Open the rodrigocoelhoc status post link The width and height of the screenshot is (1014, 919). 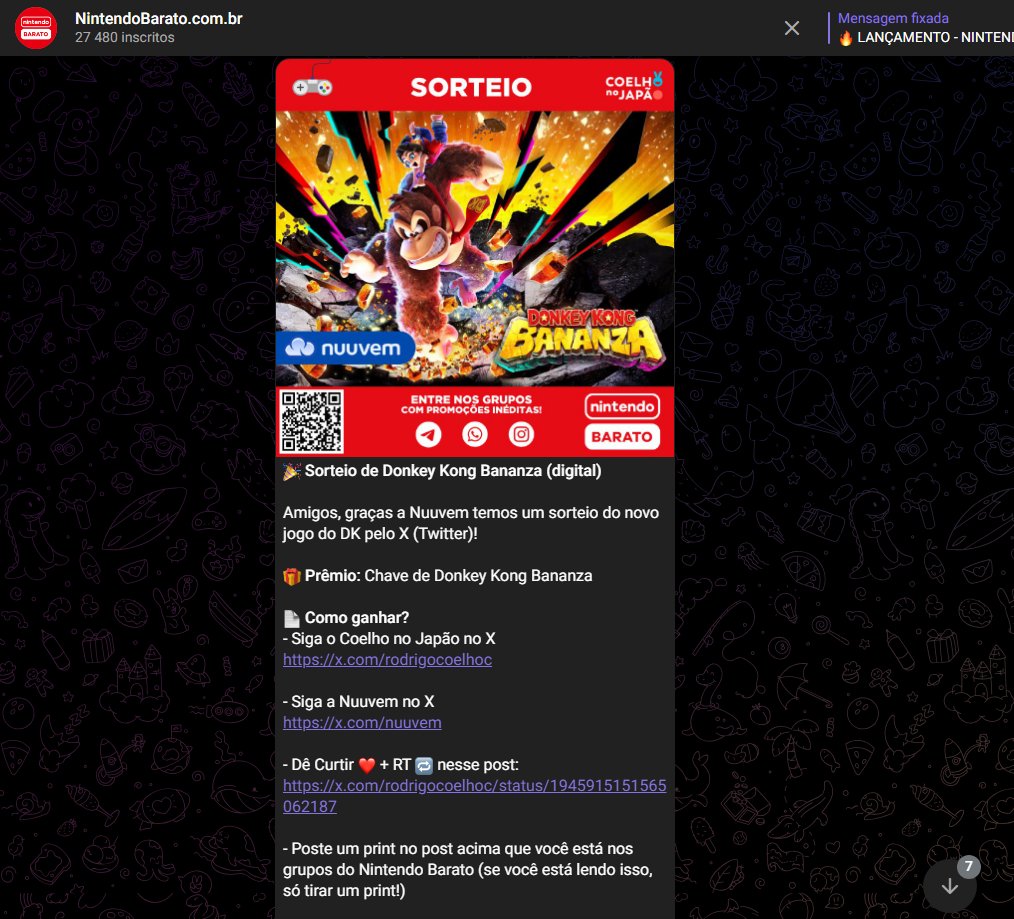coord(475,796)
